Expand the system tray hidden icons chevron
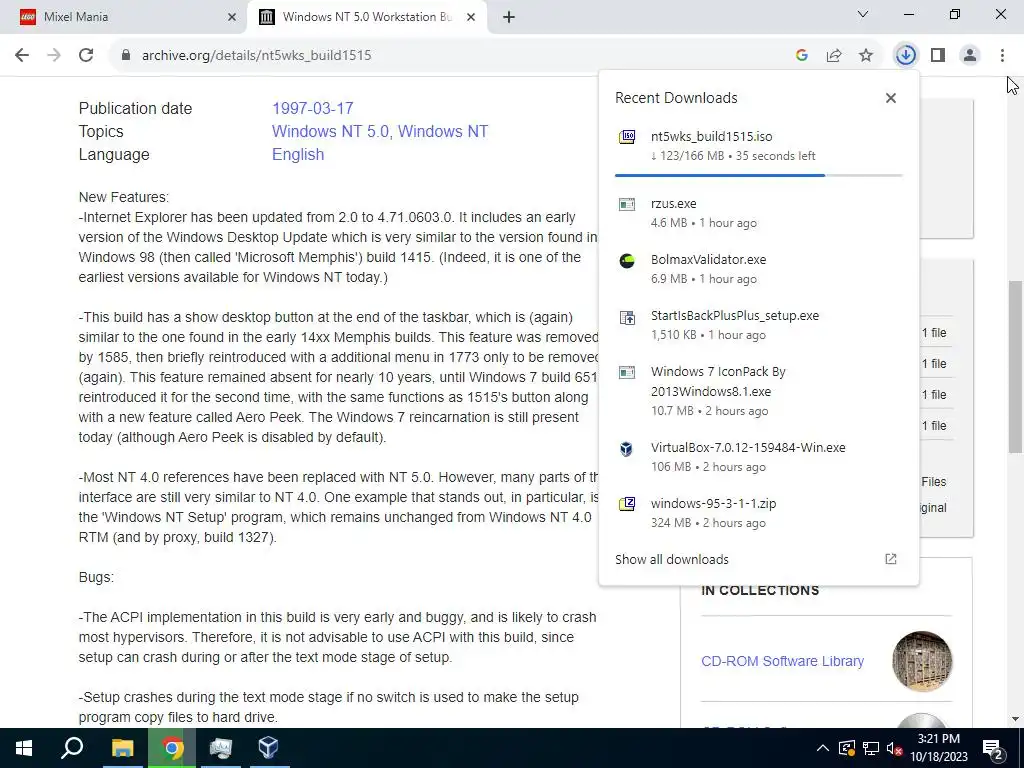This screenshot has width=1024, height=768. pos(823,748)
